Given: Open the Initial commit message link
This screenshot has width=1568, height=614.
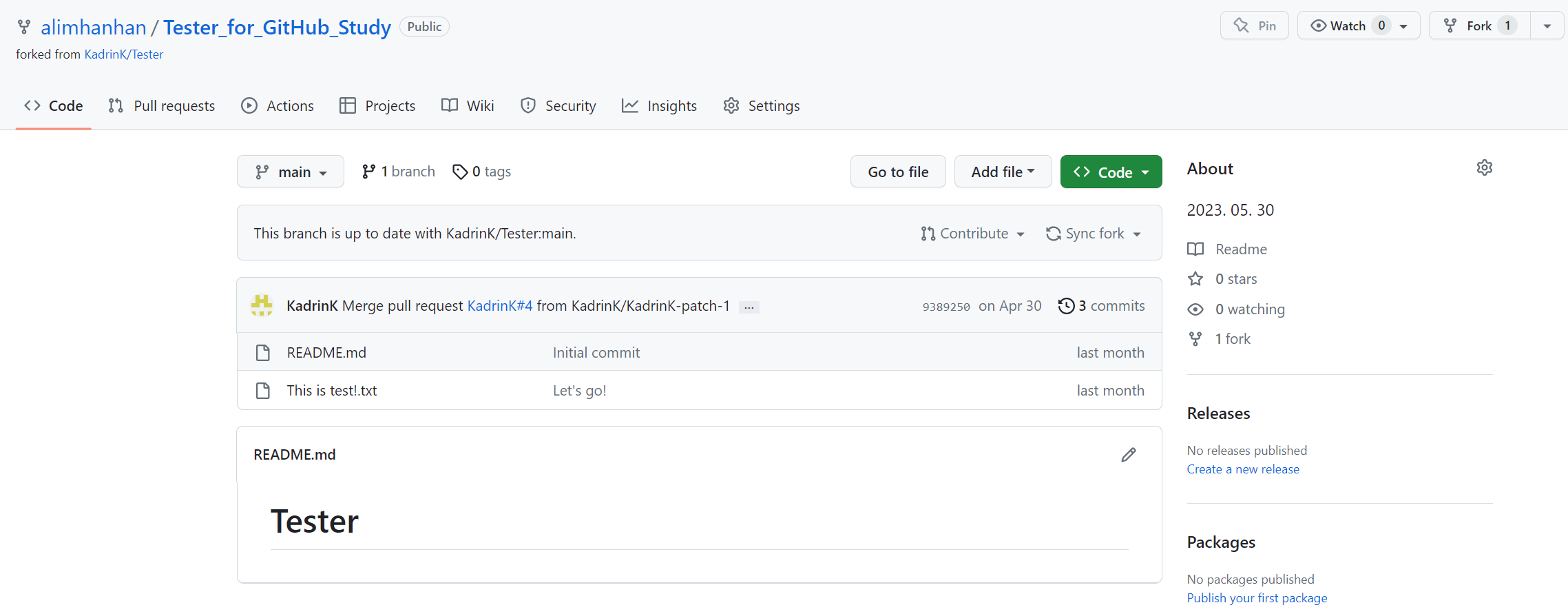Looking at the screenshot, I should coord(596,353).
